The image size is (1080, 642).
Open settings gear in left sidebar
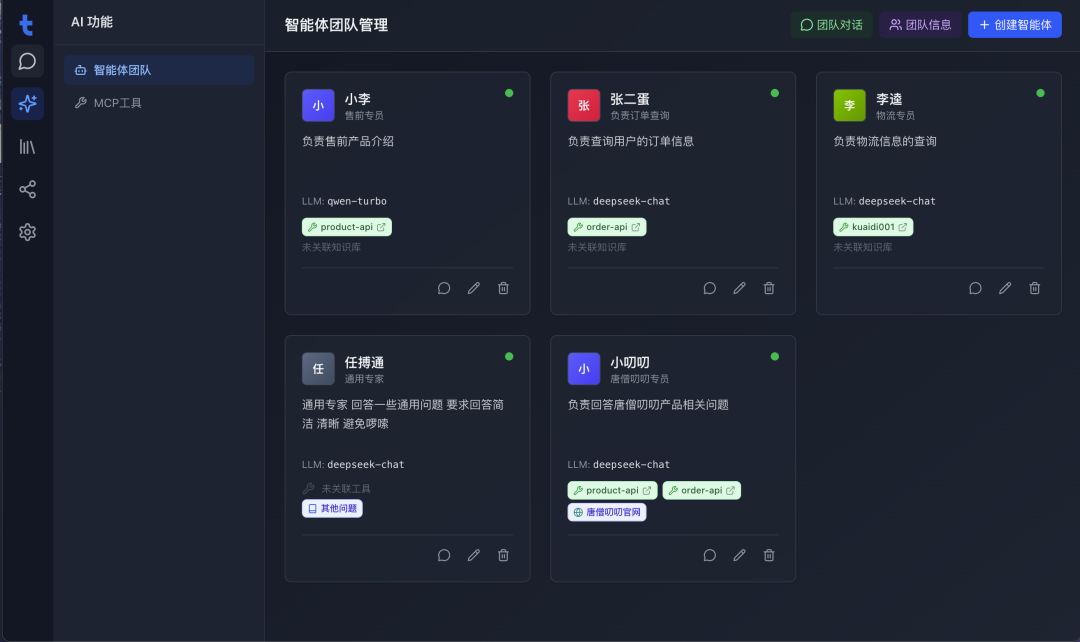pyautogui.click(x=27, y=232)
